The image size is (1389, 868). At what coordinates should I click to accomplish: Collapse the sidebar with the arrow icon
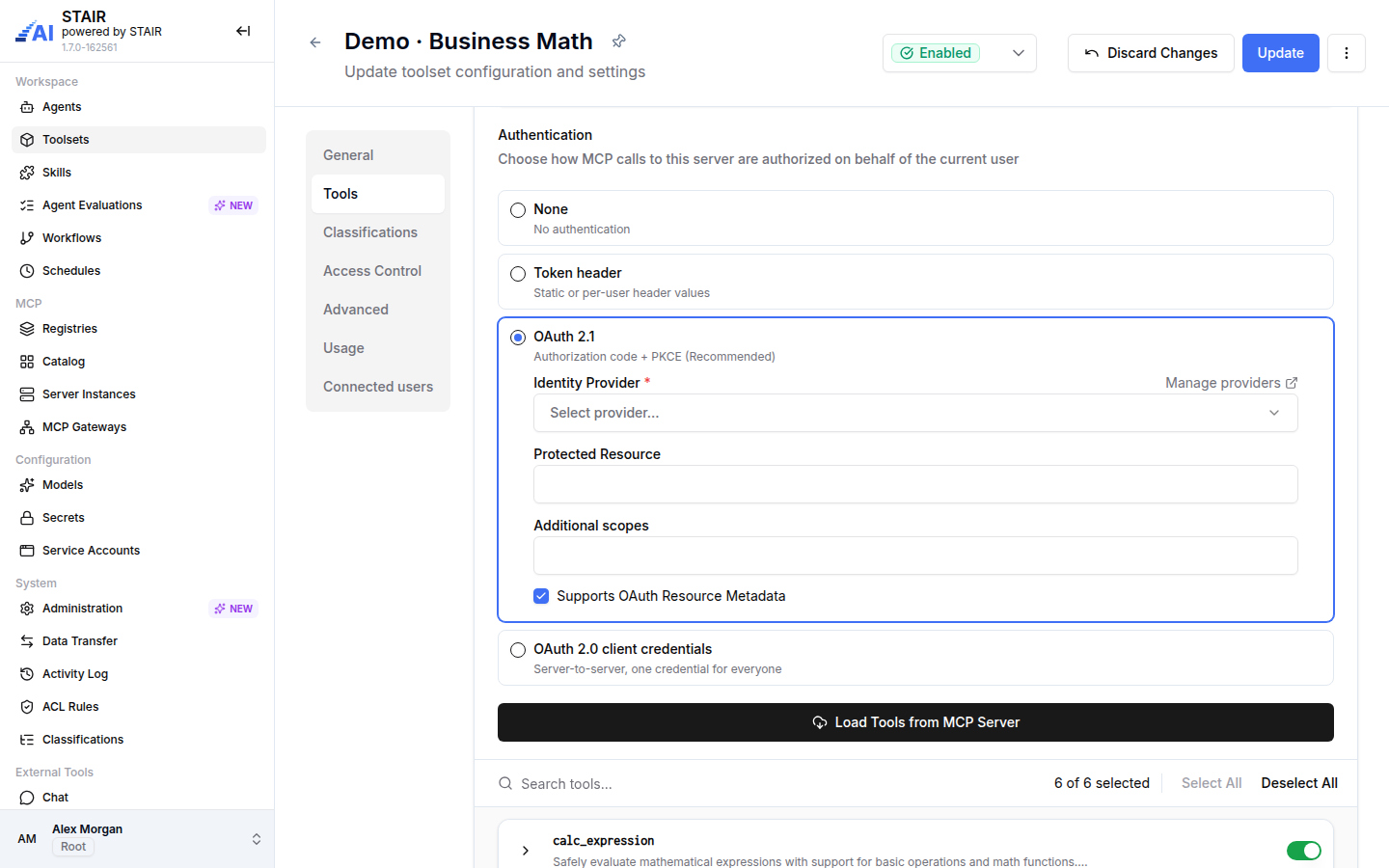point(243,31)
